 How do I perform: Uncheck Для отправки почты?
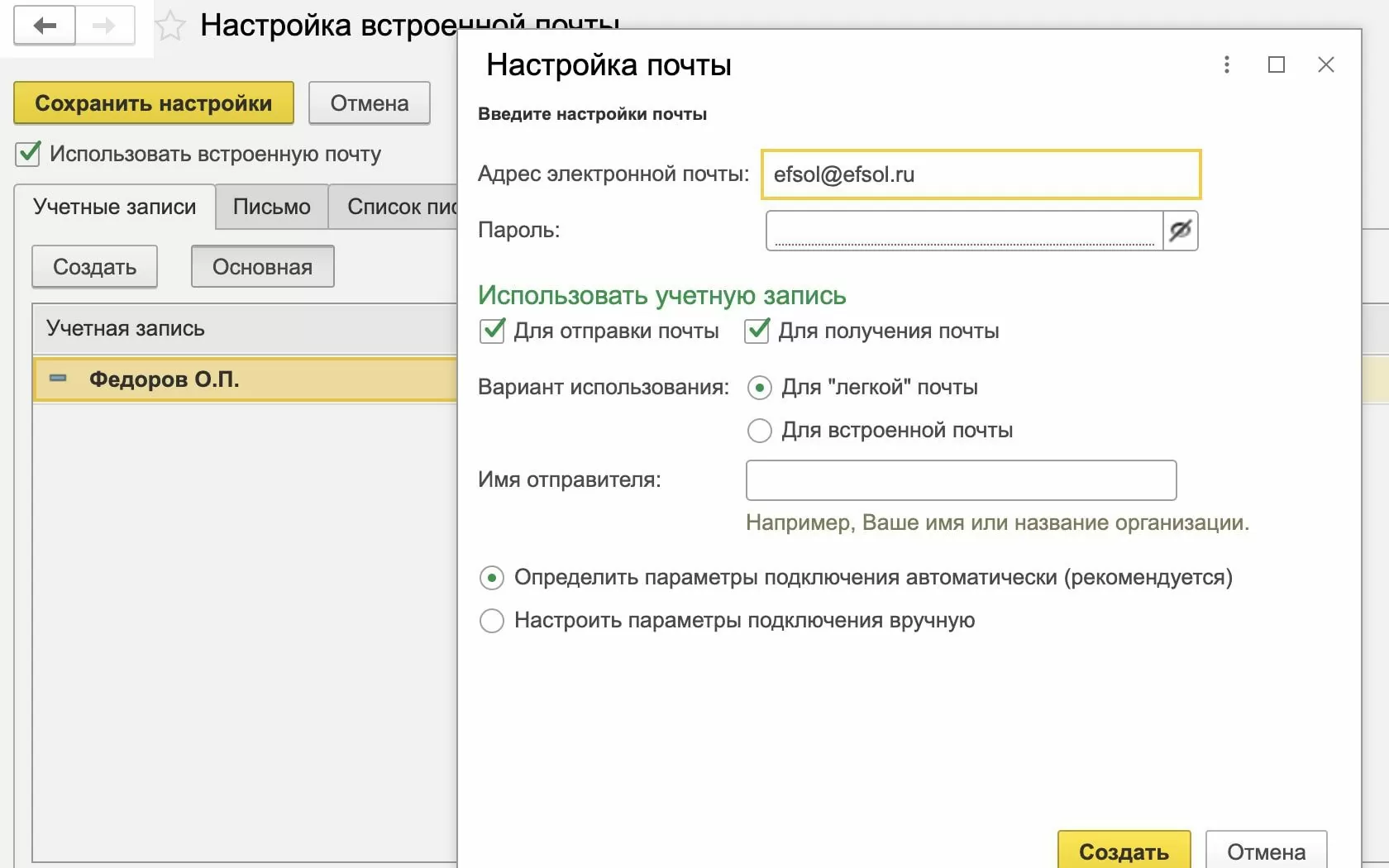coord(492,331)
